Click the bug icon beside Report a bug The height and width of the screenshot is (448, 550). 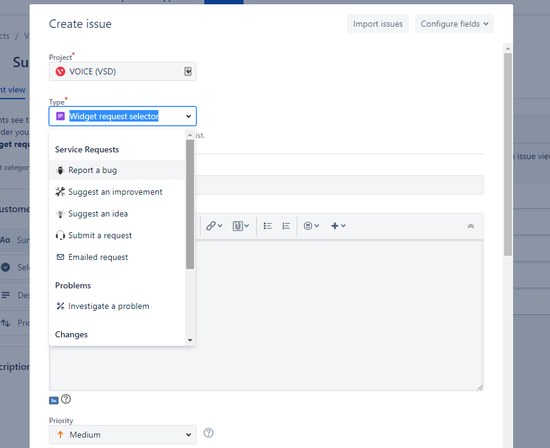(60, 170)
